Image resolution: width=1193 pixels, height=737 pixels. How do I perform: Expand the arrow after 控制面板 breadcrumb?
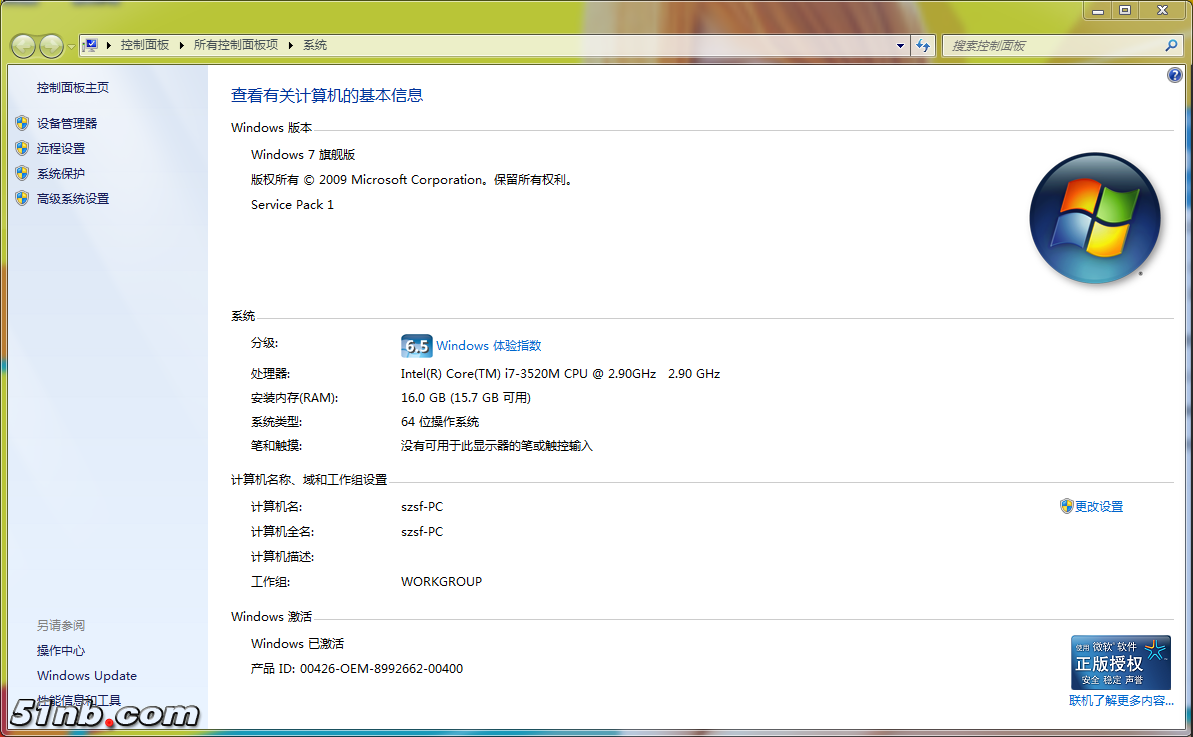pos(181,45)
